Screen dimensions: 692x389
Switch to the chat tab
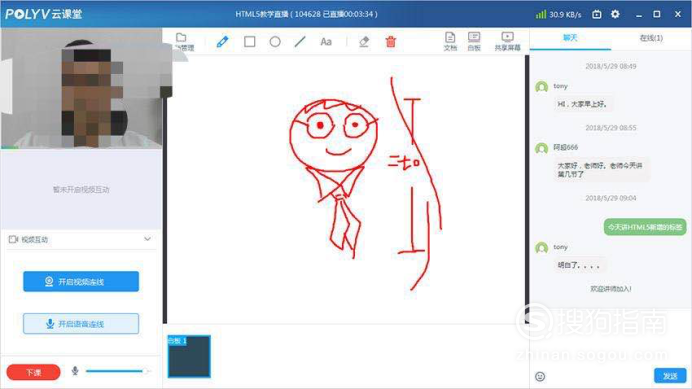(x=570, y=38)
